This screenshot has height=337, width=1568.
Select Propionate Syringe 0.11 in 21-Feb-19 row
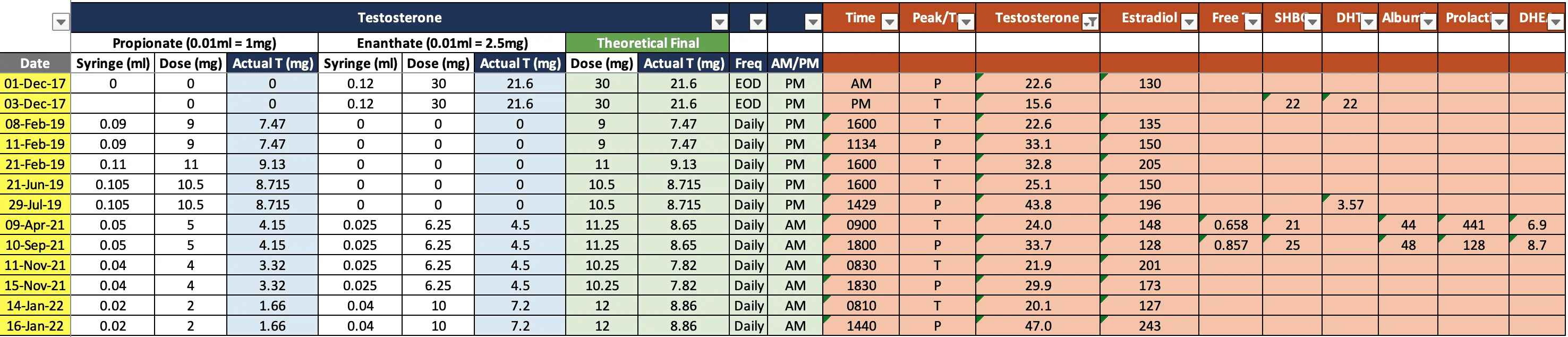pyautogui.click(x=113, y=164)
